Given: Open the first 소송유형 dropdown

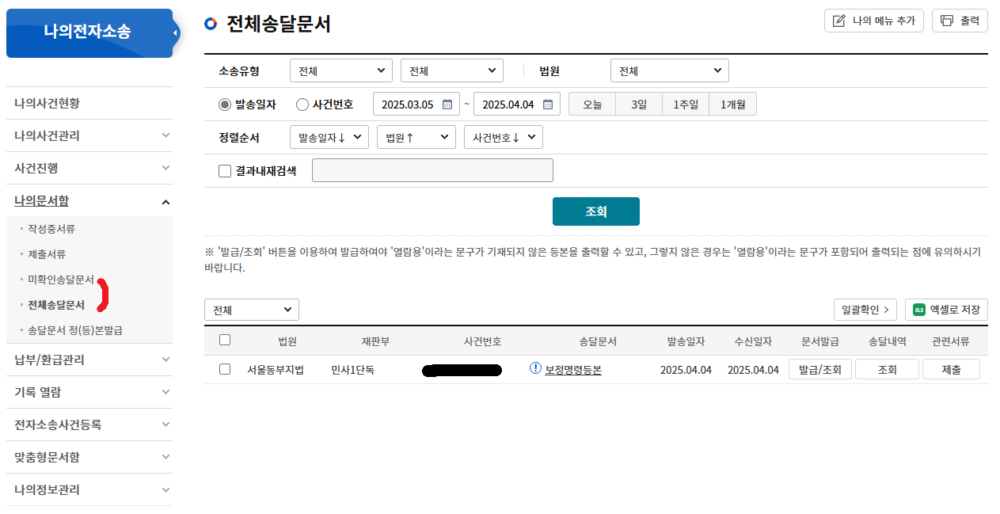Looking at the screenshot, I should [x=341, y=71].
